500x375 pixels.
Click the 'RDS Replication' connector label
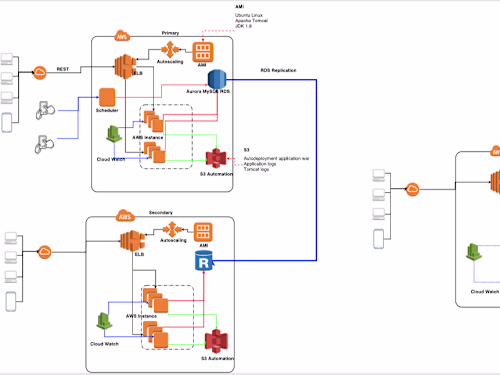(278, 70)
